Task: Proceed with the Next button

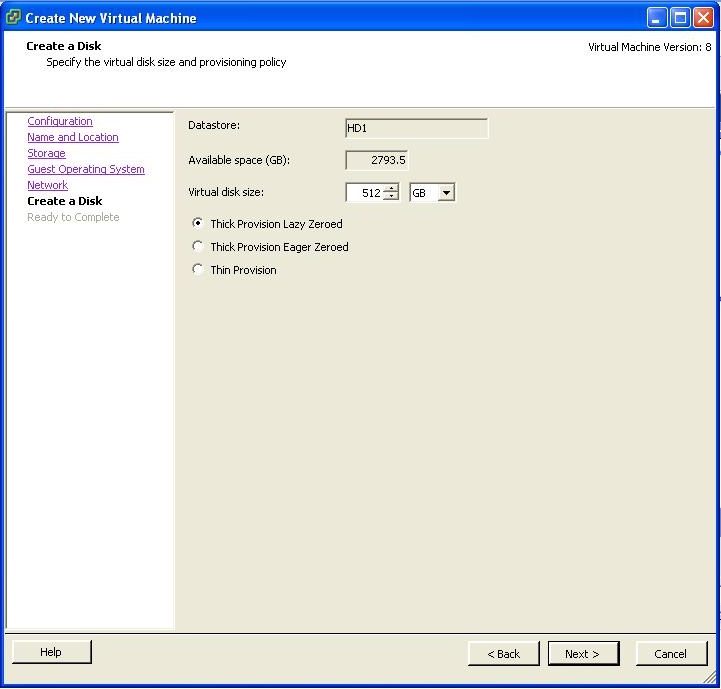Action: (x=583, y=654)
